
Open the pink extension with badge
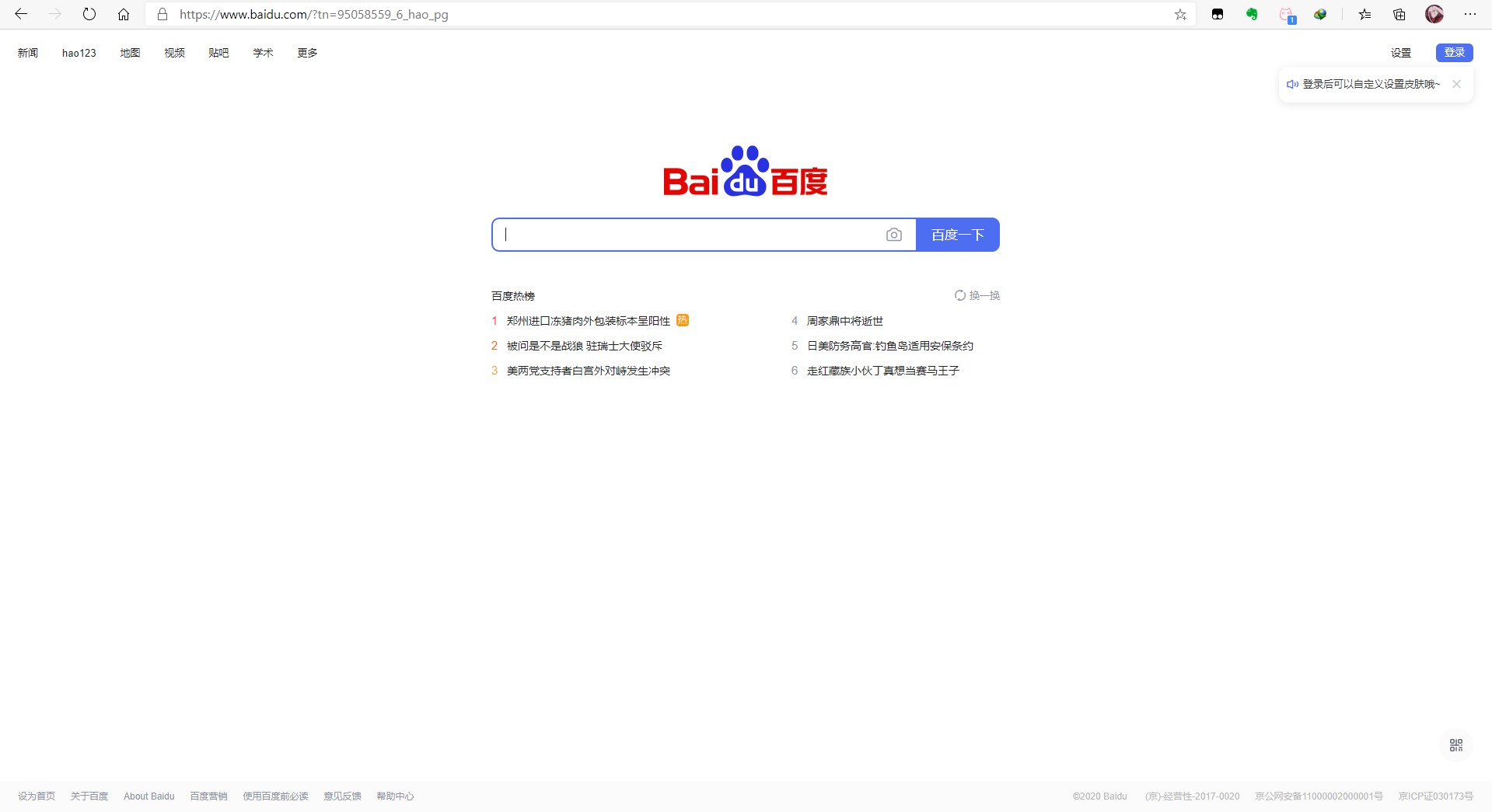(1287, 15)
